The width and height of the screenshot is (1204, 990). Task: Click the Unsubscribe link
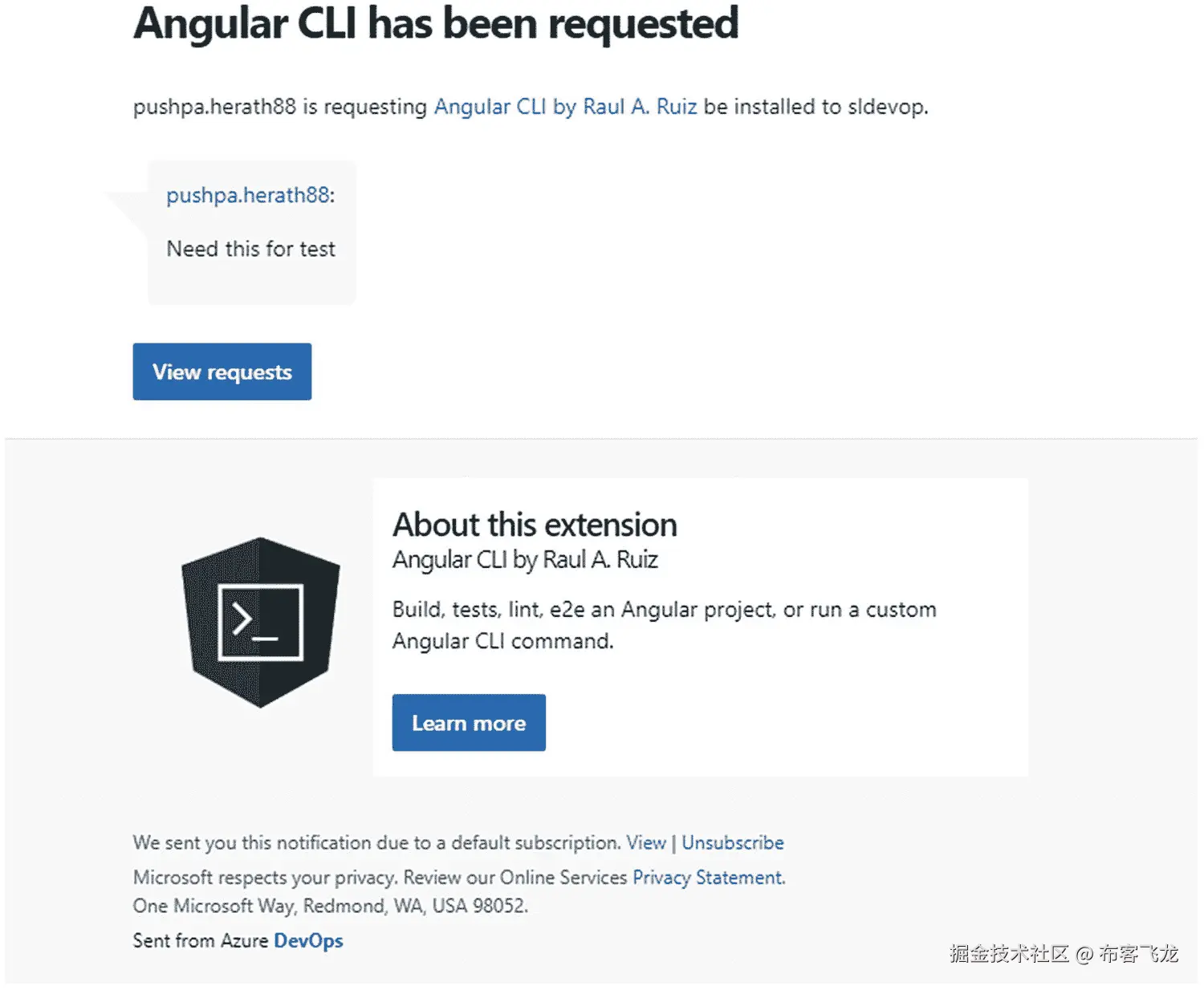coord(733,842)
